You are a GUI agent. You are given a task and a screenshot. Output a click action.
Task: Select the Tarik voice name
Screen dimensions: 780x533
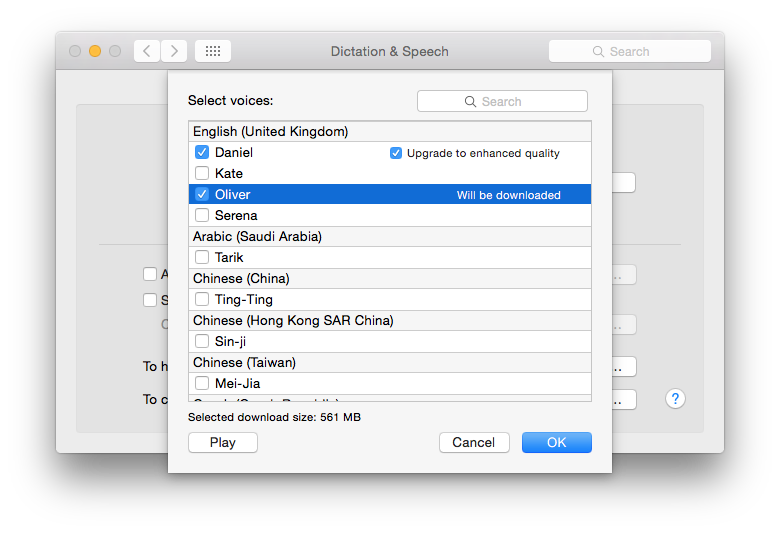229,257
